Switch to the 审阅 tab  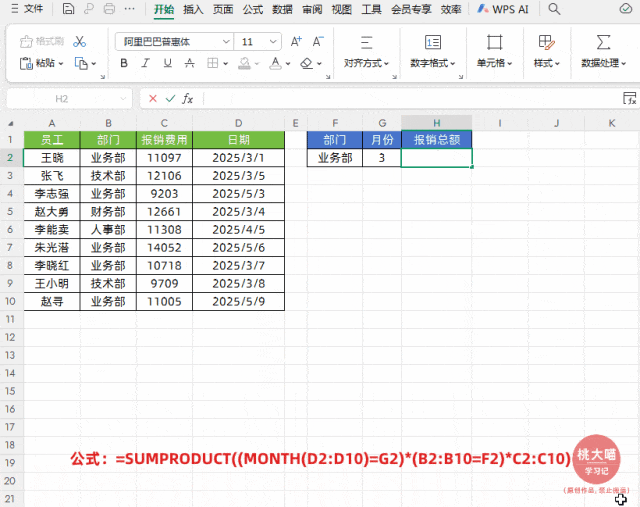pyautogui.click(x=312, y=9)
